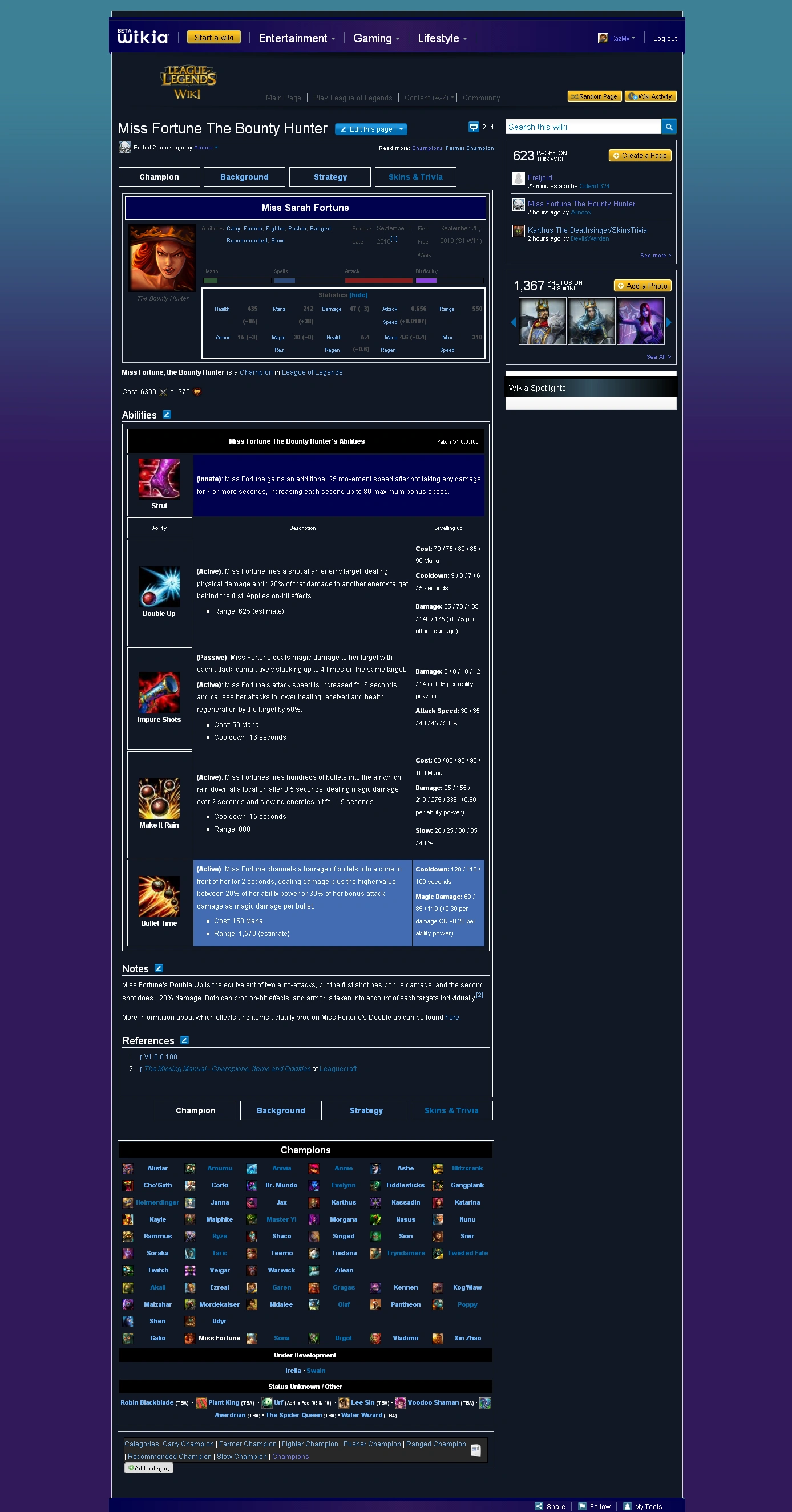The image size is (792, 1512).
Task: Open Wiki Activity
Action: point(650,96)
